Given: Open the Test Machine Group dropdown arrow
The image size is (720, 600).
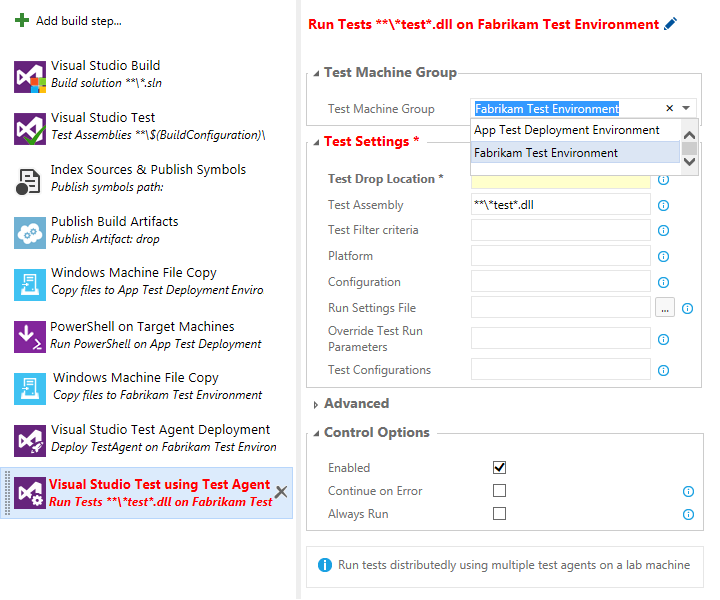Looking at the screenshot, I should click(x=686, y=108).
